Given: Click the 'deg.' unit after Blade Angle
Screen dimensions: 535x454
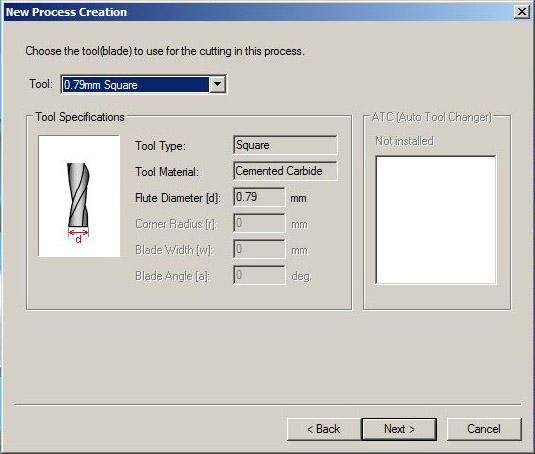Looking at the screenshot, I should click(x=302, y=276).
